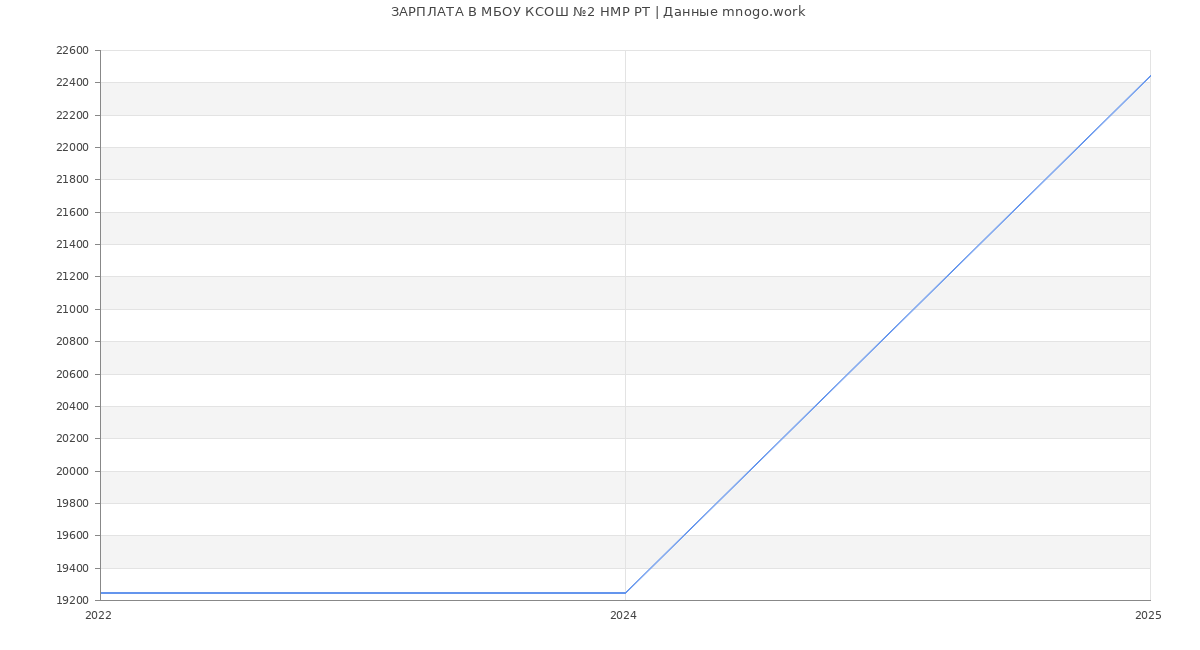Image resolution: width=1200 pixels, height=650 pixels.
Task: Select the 22400 y-axis label
Action: [72, 83]
